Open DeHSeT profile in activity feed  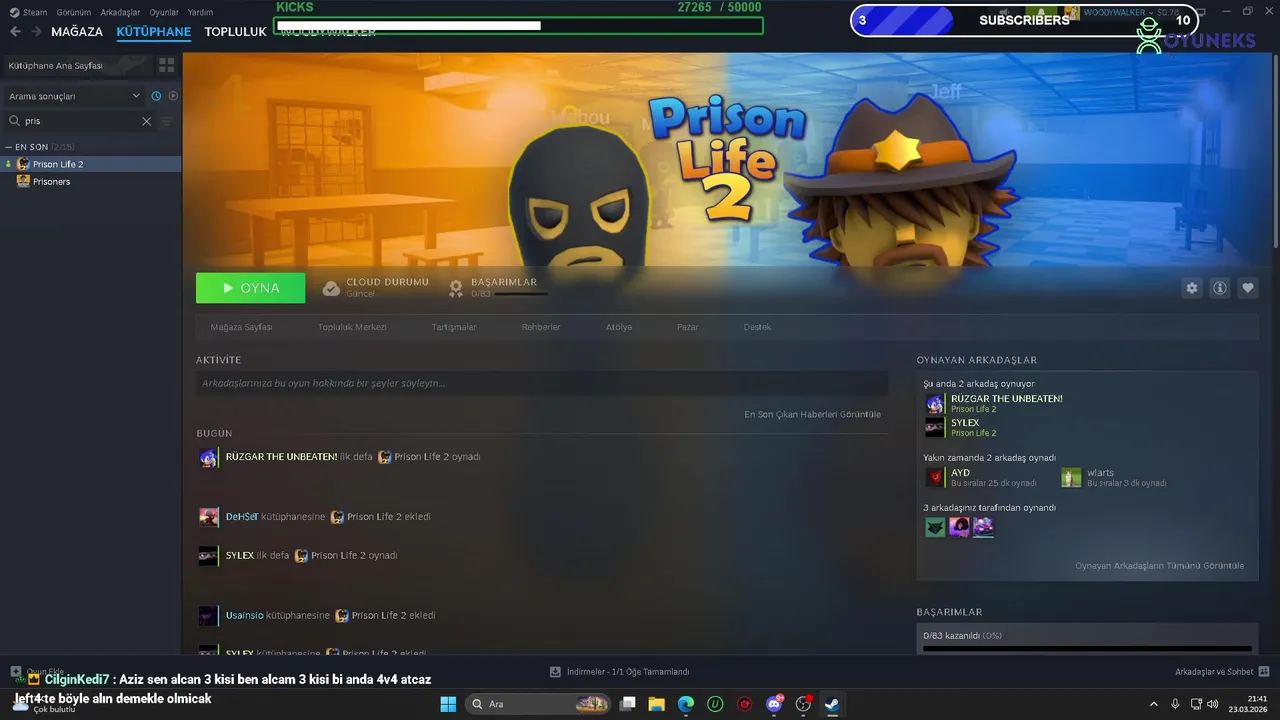(x=242, y=517)
